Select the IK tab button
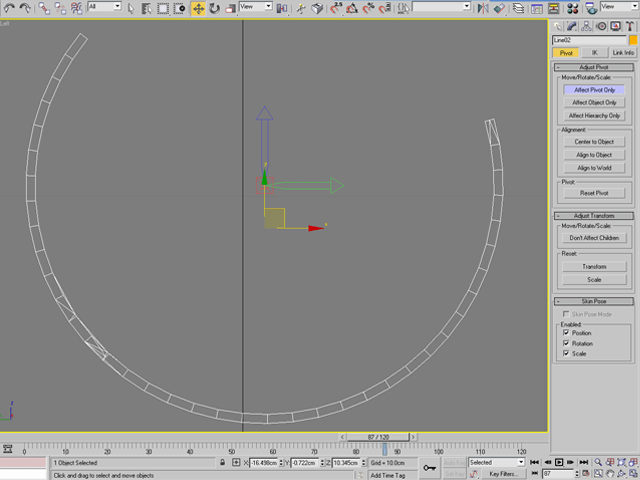Viewport: 640px width, 480px height. (x=594, y=53)
